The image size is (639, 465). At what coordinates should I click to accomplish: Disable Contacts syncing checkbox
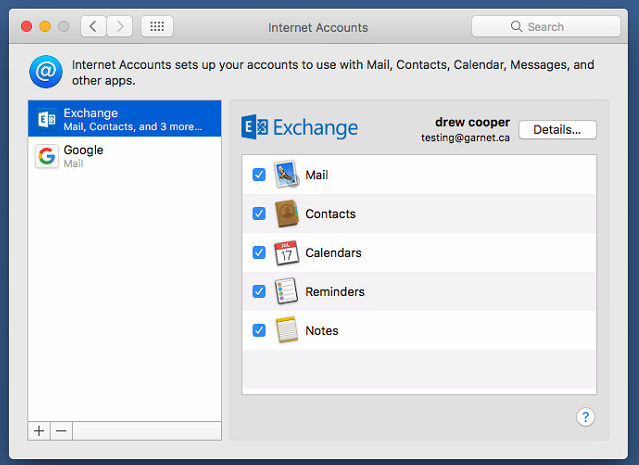tap(259, 214)
